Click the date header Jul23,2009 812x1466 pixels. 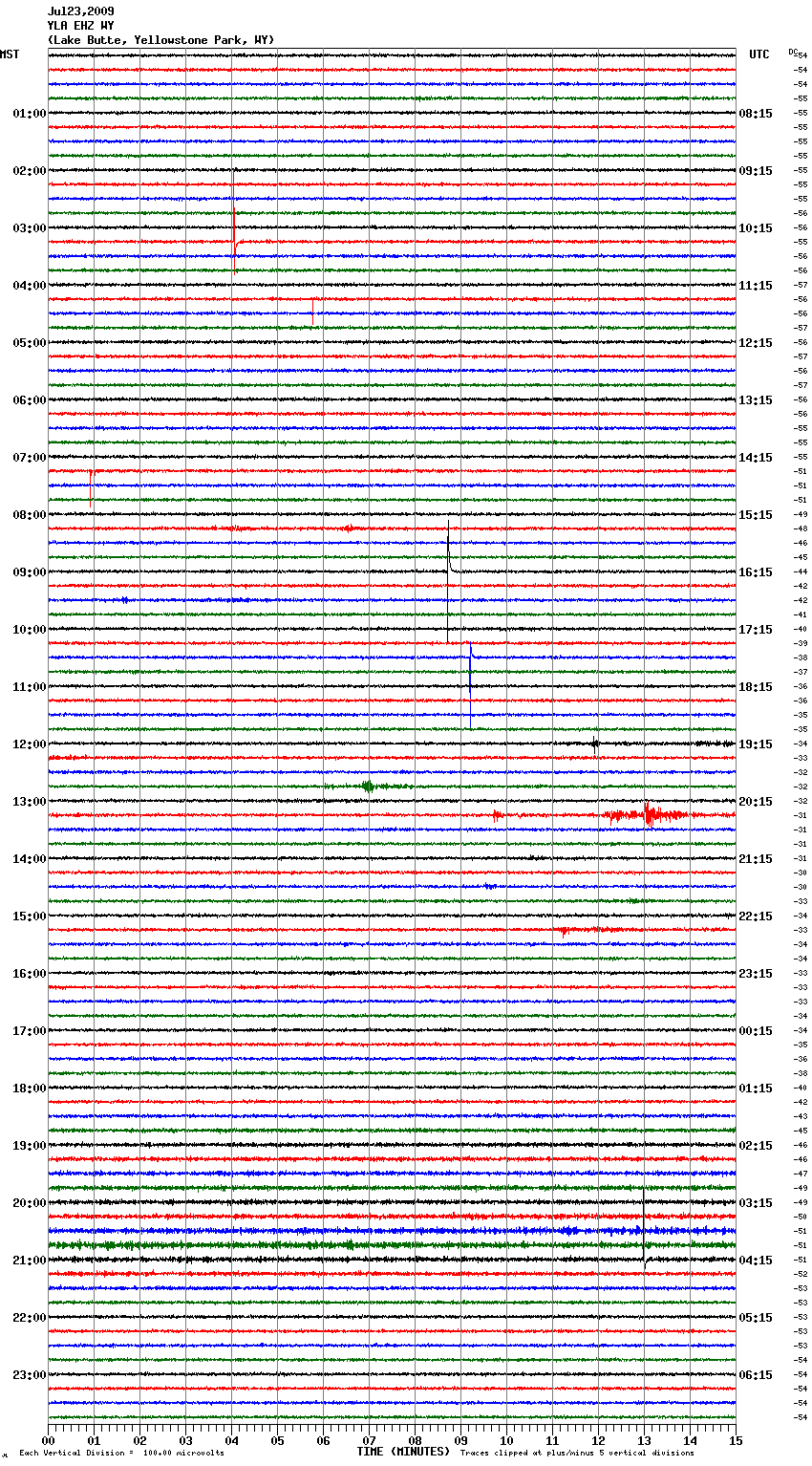point(81,11)
